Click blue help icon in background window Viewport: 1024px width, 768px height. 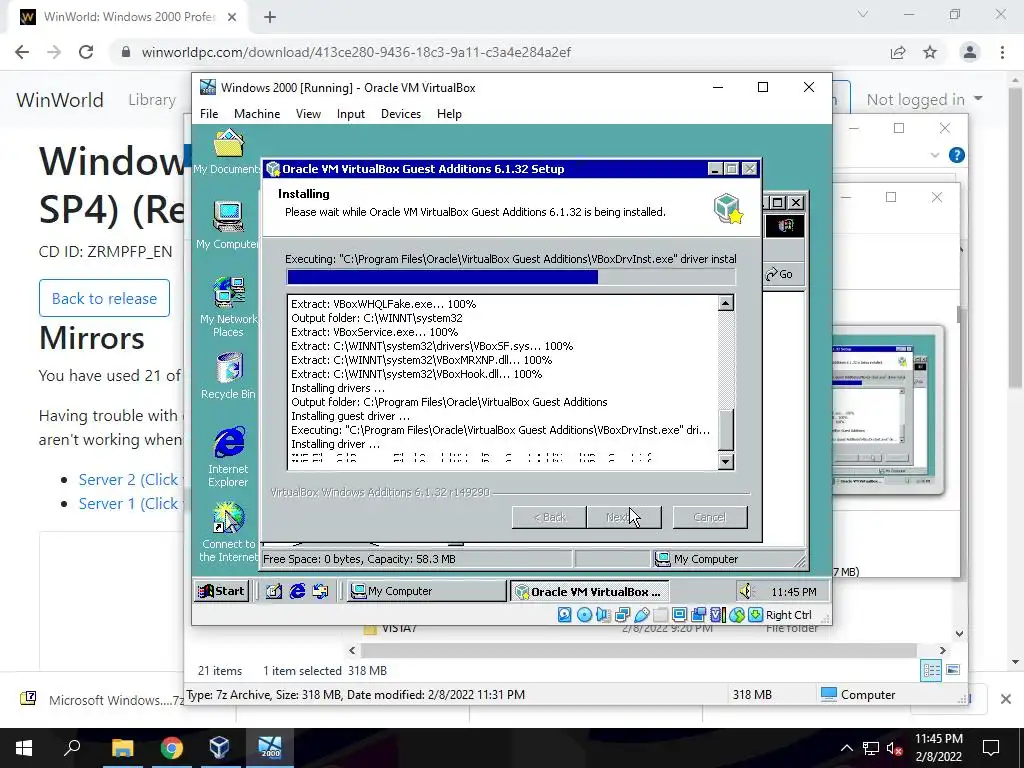pyautogui.click(x=957, y=155)
